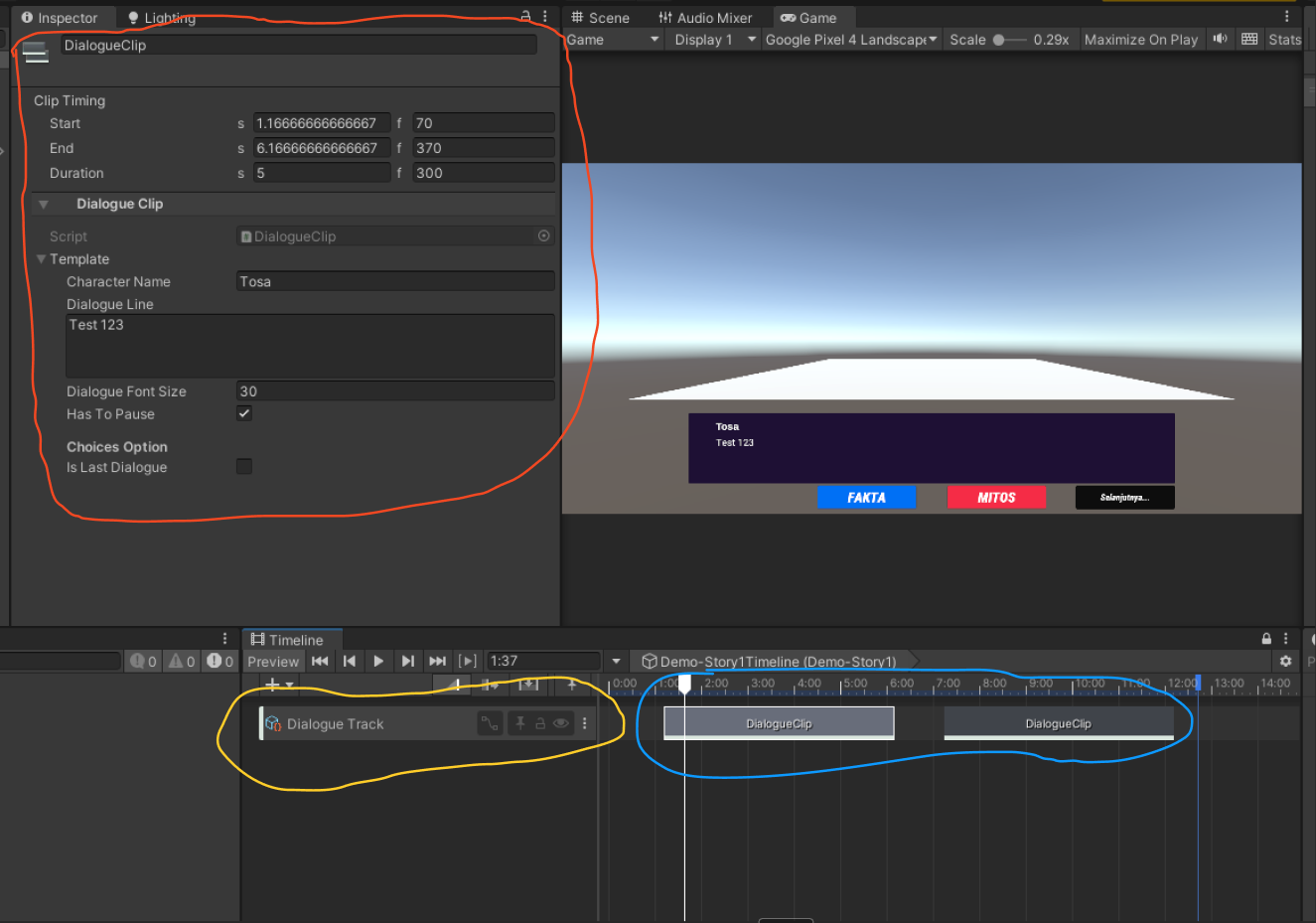The width and height of the screenshot is (1316, 923).
Task: Lock the Dialogue Track
Action: click(540, 723)
